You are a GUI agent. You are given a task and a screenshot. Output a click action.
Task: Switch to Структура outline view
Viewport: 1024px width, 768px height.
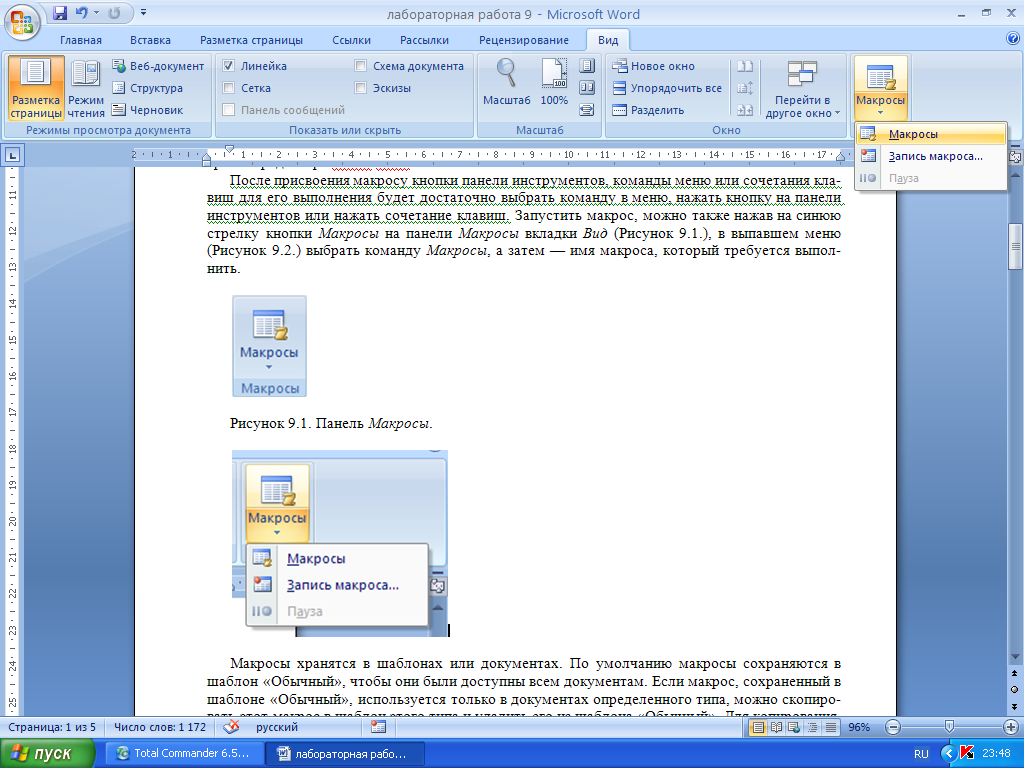tap(148, 88)
